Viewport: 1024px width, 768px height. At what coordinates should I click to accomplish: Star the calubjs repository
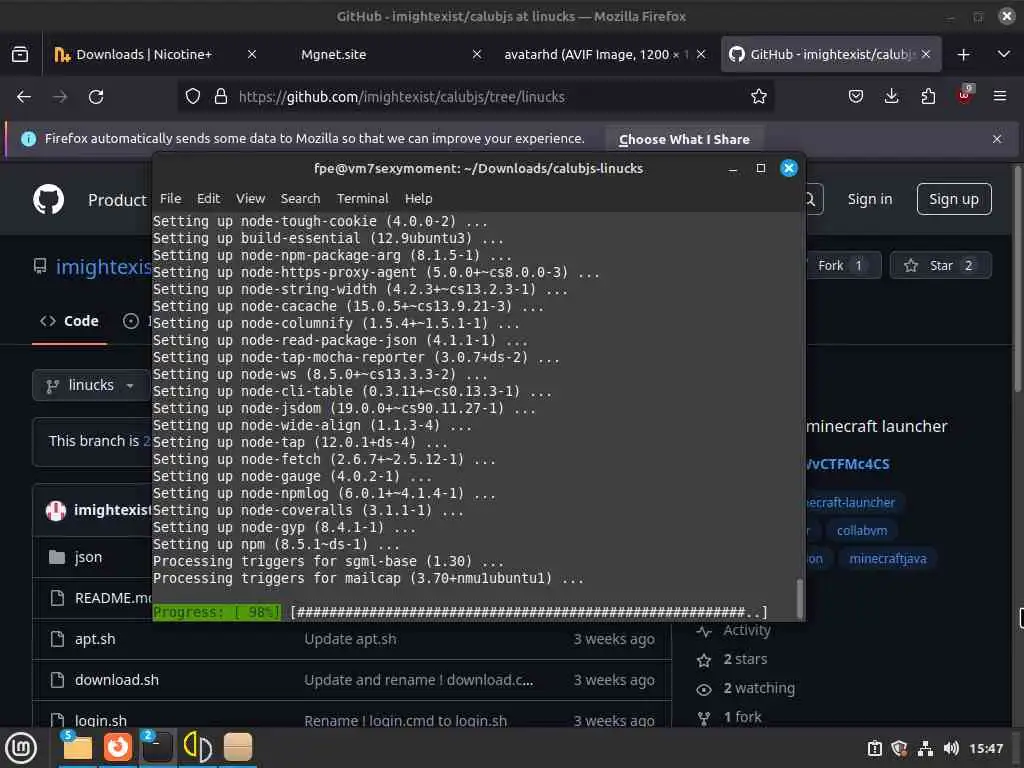click(x=940, y=265)
